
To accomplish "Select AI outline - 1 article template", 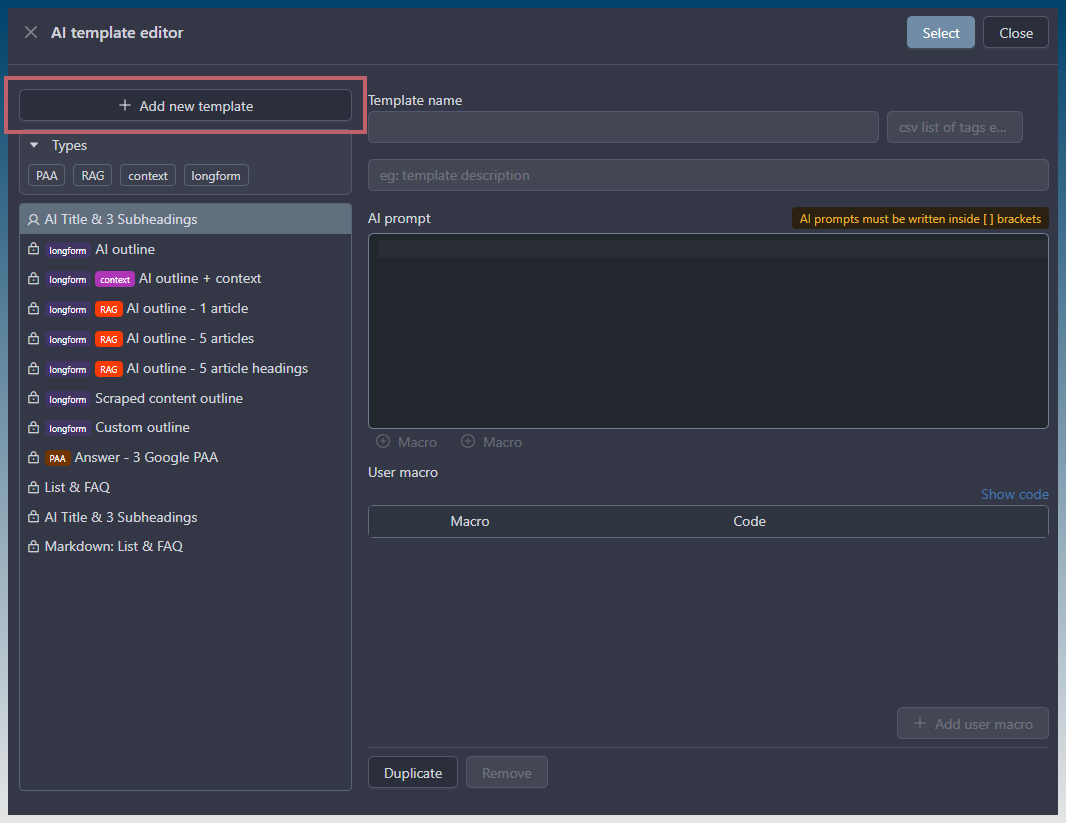I will (186, 309).
